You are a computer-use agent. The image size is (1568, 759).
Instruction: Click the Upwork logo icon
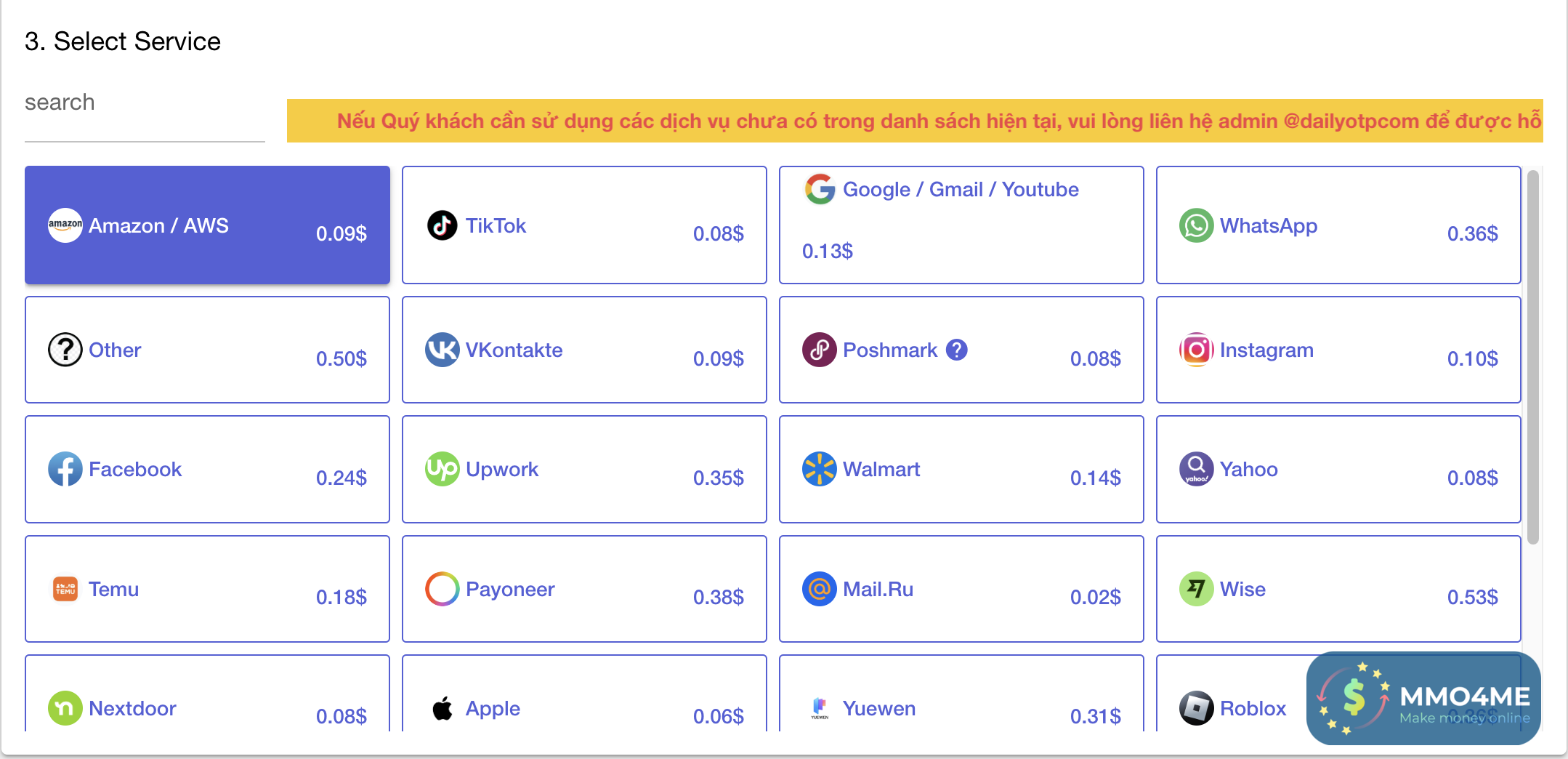pos(442,469)
